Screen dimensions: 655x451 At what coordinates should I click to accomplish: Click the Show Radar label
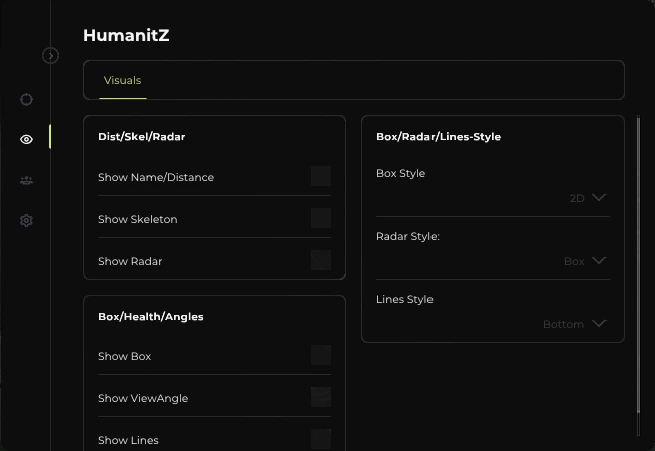[x=130, y=261]
